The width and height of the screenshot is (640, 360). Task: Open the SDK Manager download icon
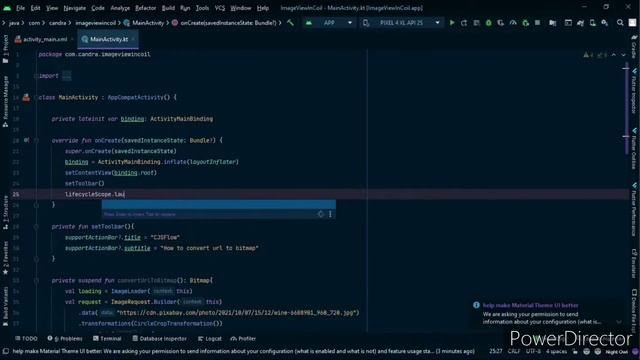(x=604, y=23)
